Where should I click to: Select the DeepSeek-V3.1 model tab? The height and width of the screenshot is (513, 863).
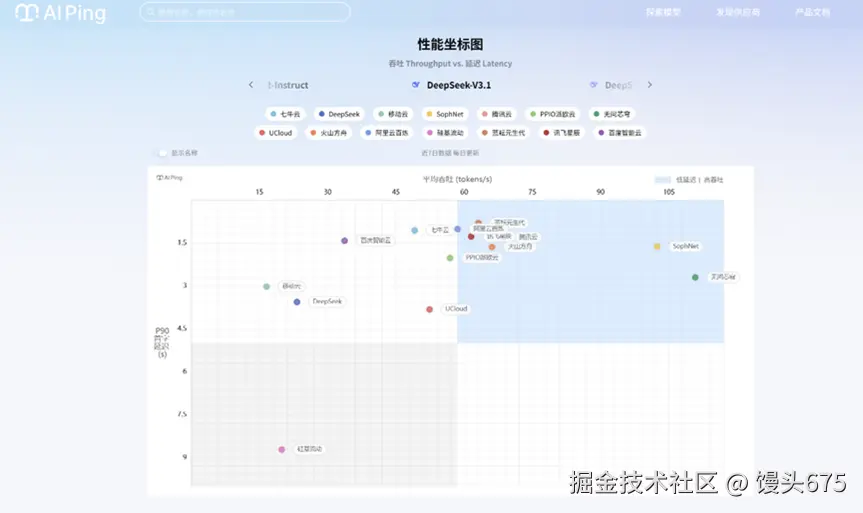(x=451, y=85)
